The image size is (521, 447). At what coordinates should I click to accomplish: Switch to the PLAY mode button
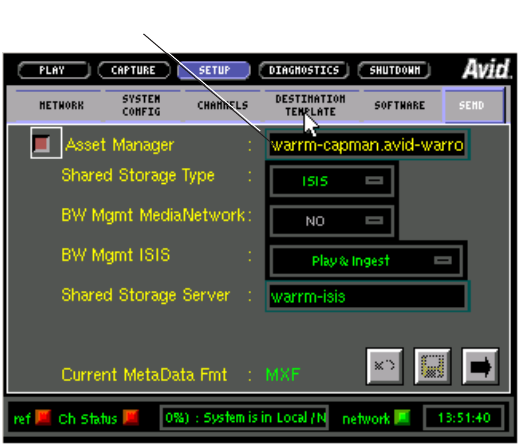click(x=54, y=70)
